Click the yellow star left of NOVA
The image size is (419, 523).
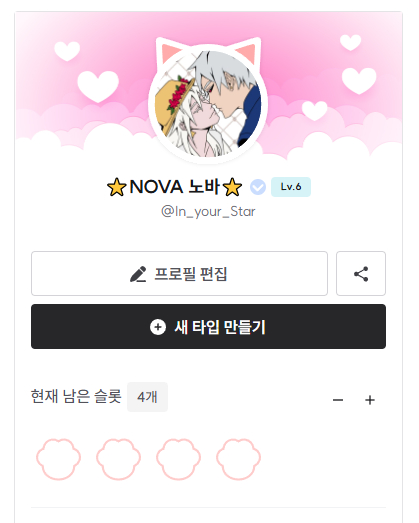(x=116, y=187)
